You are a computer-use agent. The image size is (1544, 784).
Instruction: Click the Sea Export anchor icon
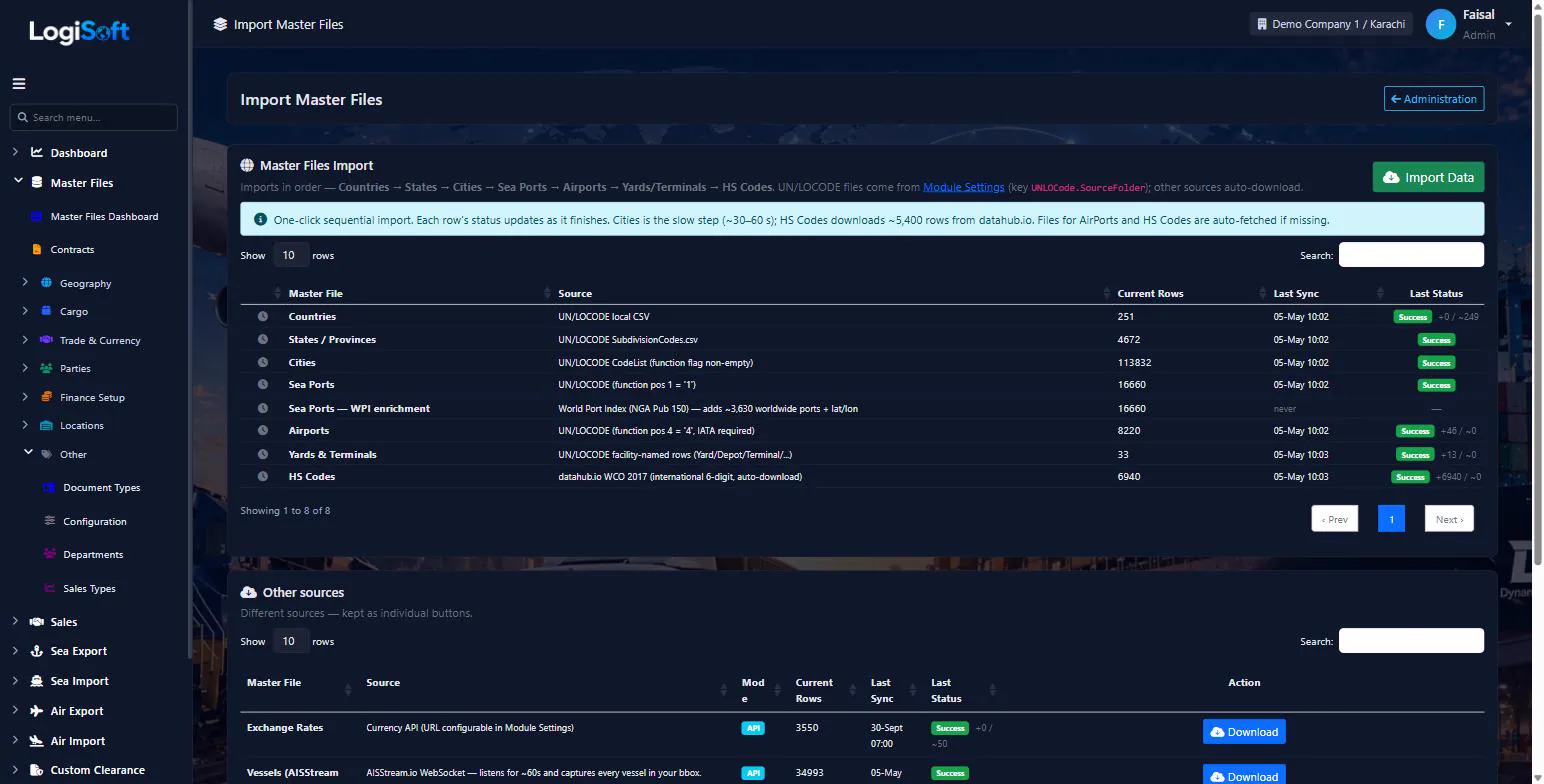[x=37, y=651]
